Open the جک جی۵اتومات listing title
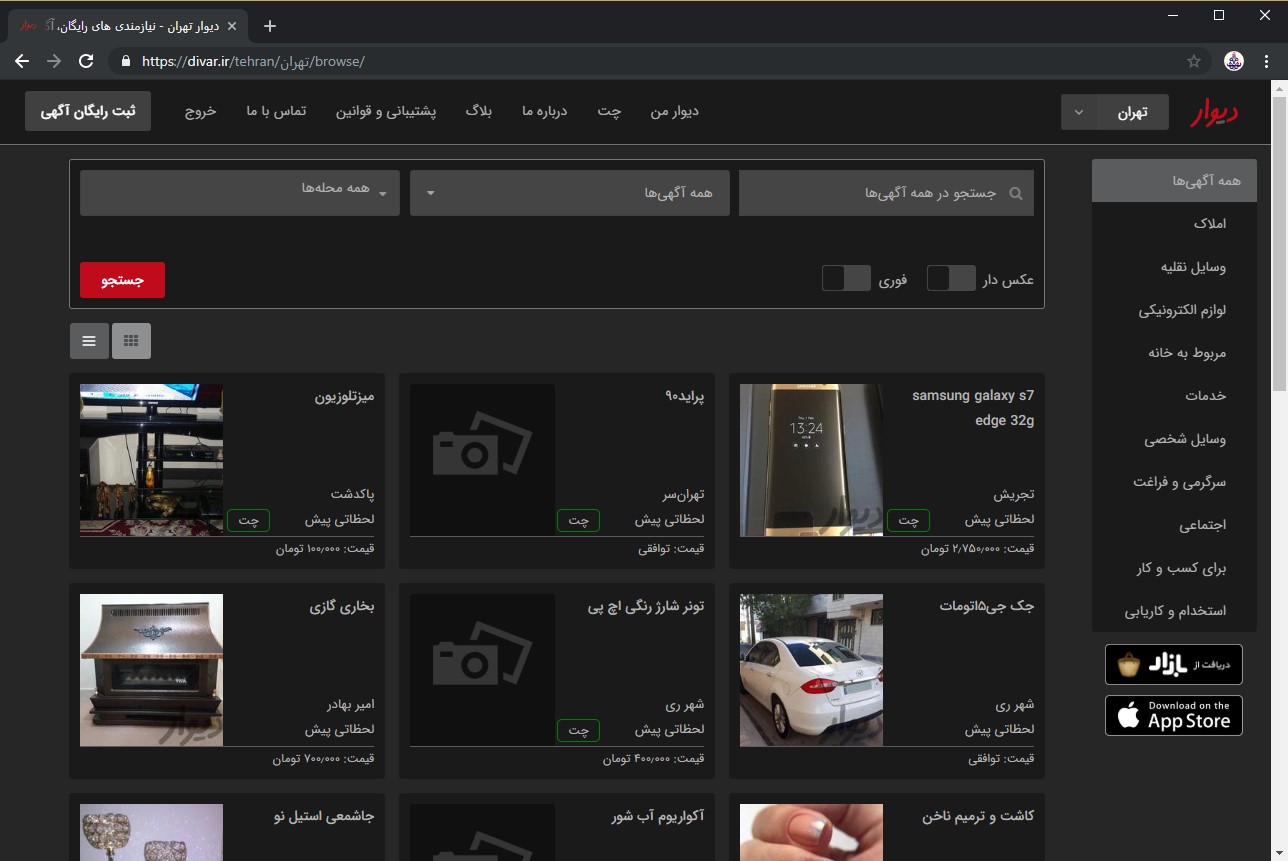1288x861 pixels. tap(987, 606)
